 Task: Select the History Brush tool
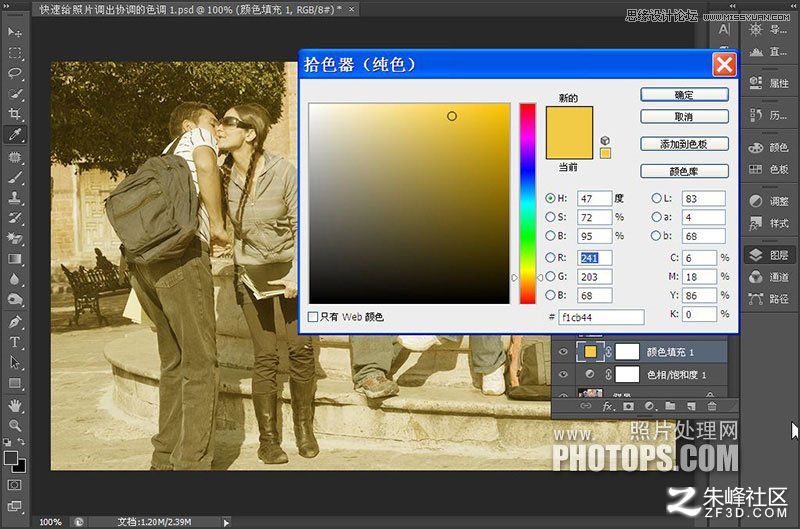tap(15, 218)
